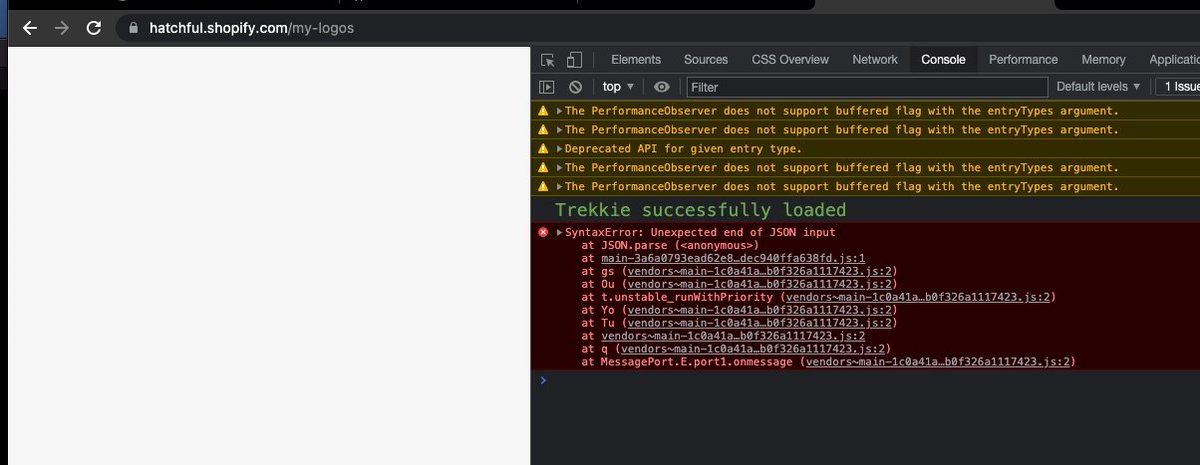
Task: Open the Elements tab
Action: click(636, 60)
